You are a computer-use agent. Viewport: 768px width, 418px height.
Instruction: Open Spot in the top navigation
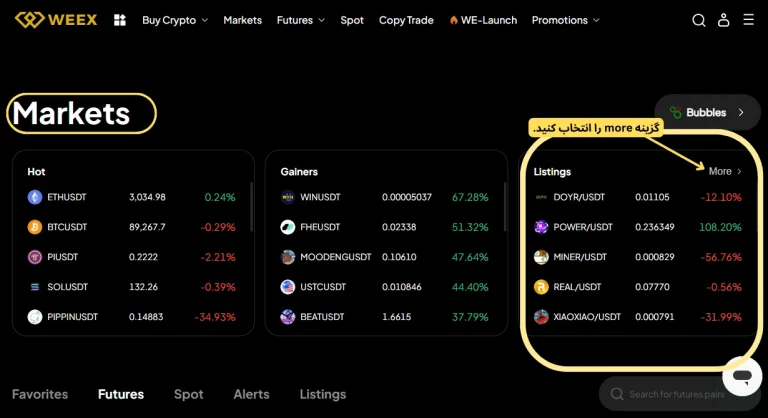352,20
